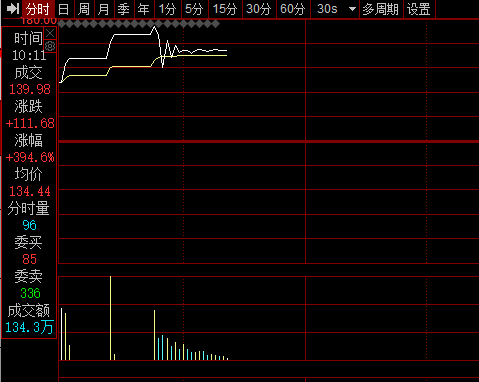Choose the 1分 one-minute chart
The image size is (479, 382).
pyautogui.click(x=167, y=9)
